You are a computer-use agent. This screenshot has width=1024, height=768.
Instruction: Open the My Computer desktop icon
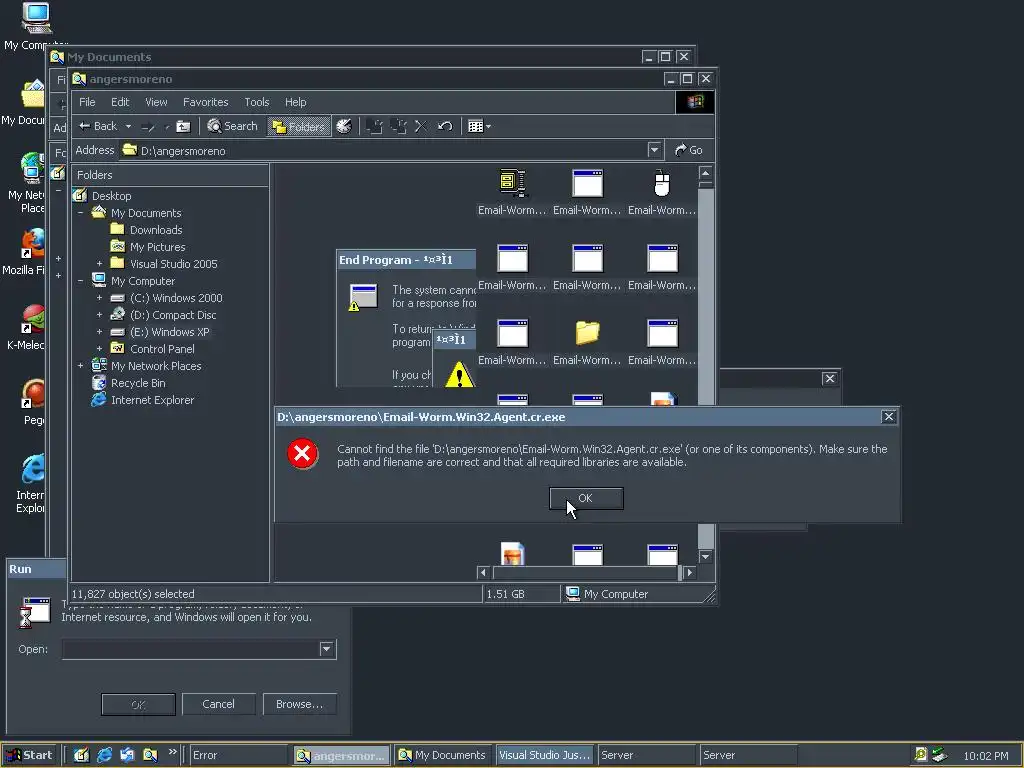(x=34, y=27)
